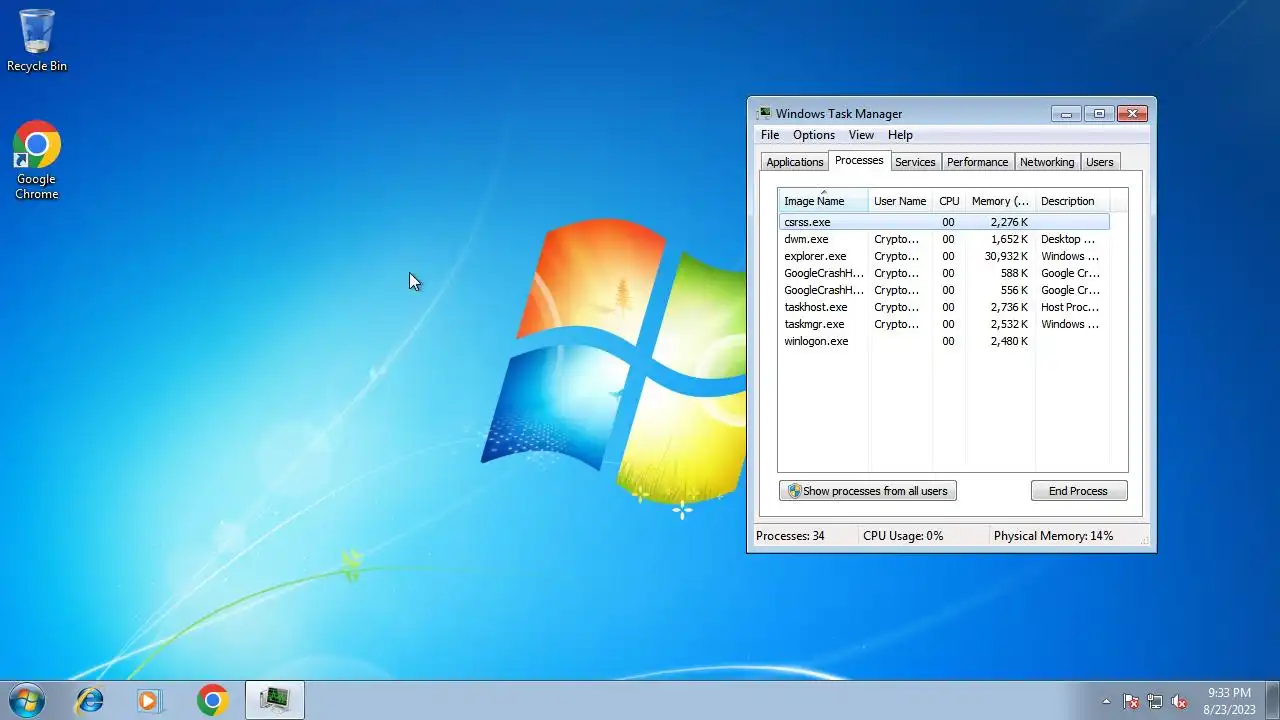Viewport: 1280px width, 720px height.
Task: Click the Host Proc... description cell
Action: coord(1070,307)
